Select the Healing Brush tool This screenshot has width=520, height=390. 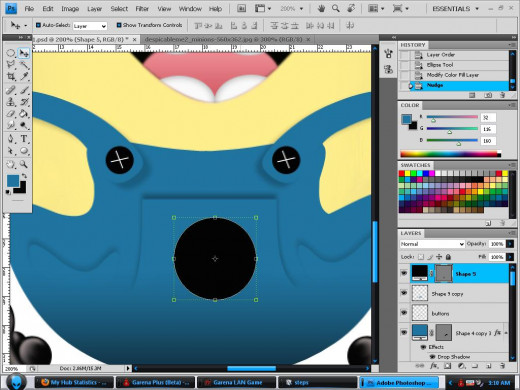[x=11, y=90]
